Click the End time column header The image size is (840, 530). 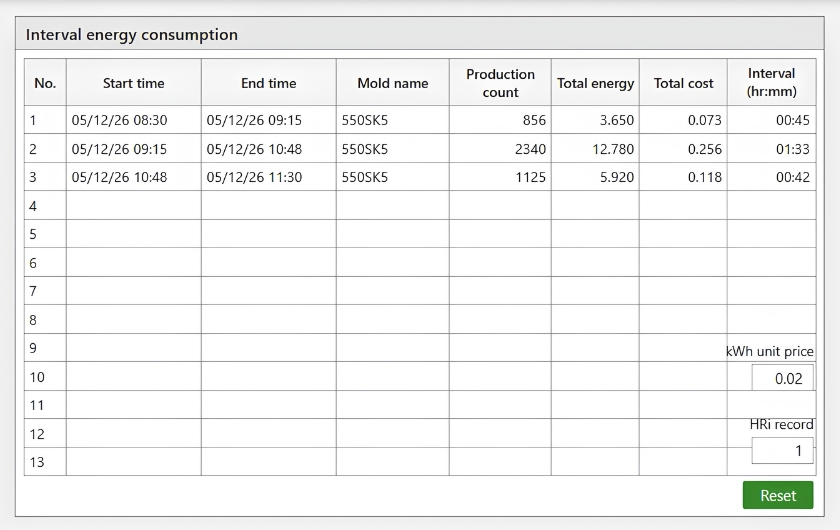coord(269,83)
